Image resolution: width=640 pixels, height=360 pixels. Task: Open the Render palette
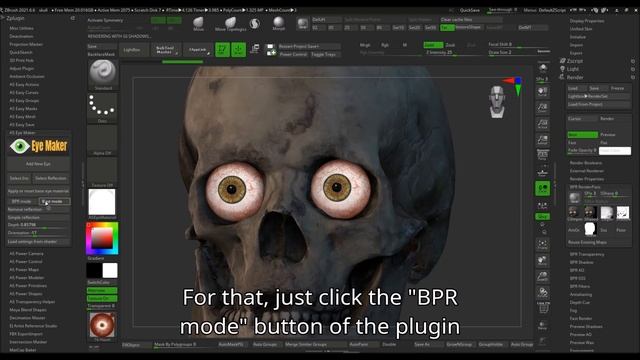[x=575, y=77]
